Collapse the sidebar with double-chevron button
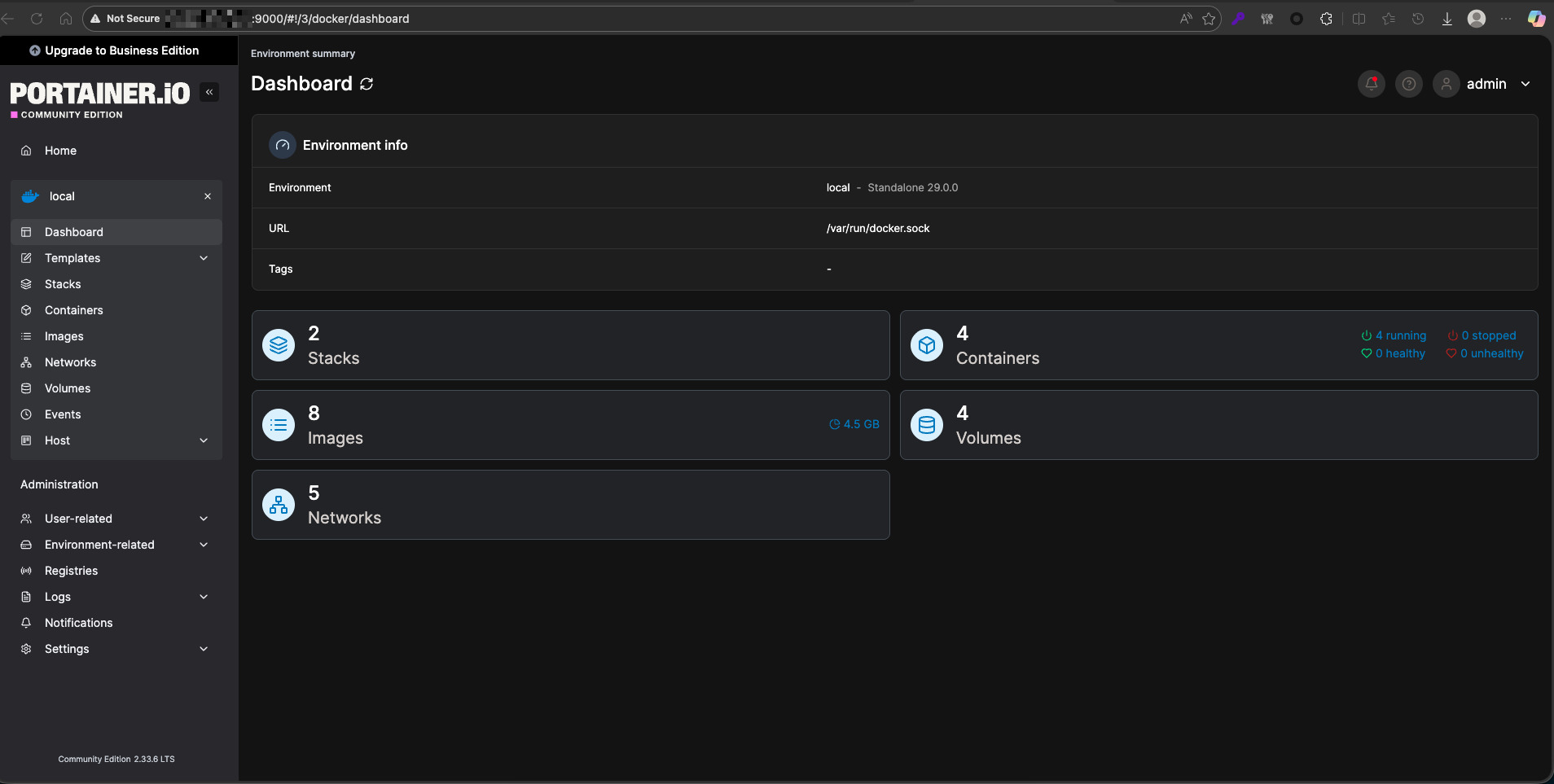The height and width of the screenshot is (784, 1554). pyautogui.click(x=209, y=92)
